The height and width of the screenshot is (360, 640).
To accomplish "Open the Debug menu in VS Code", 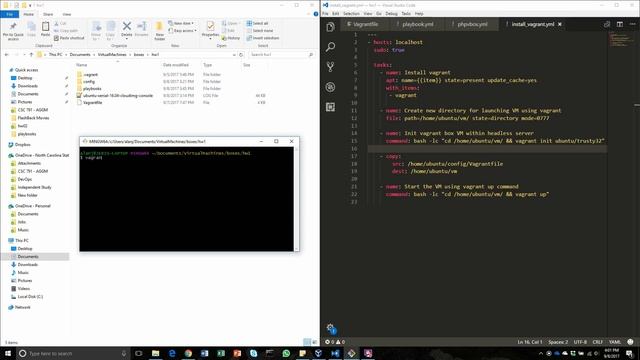I will [x=391, y=13].
